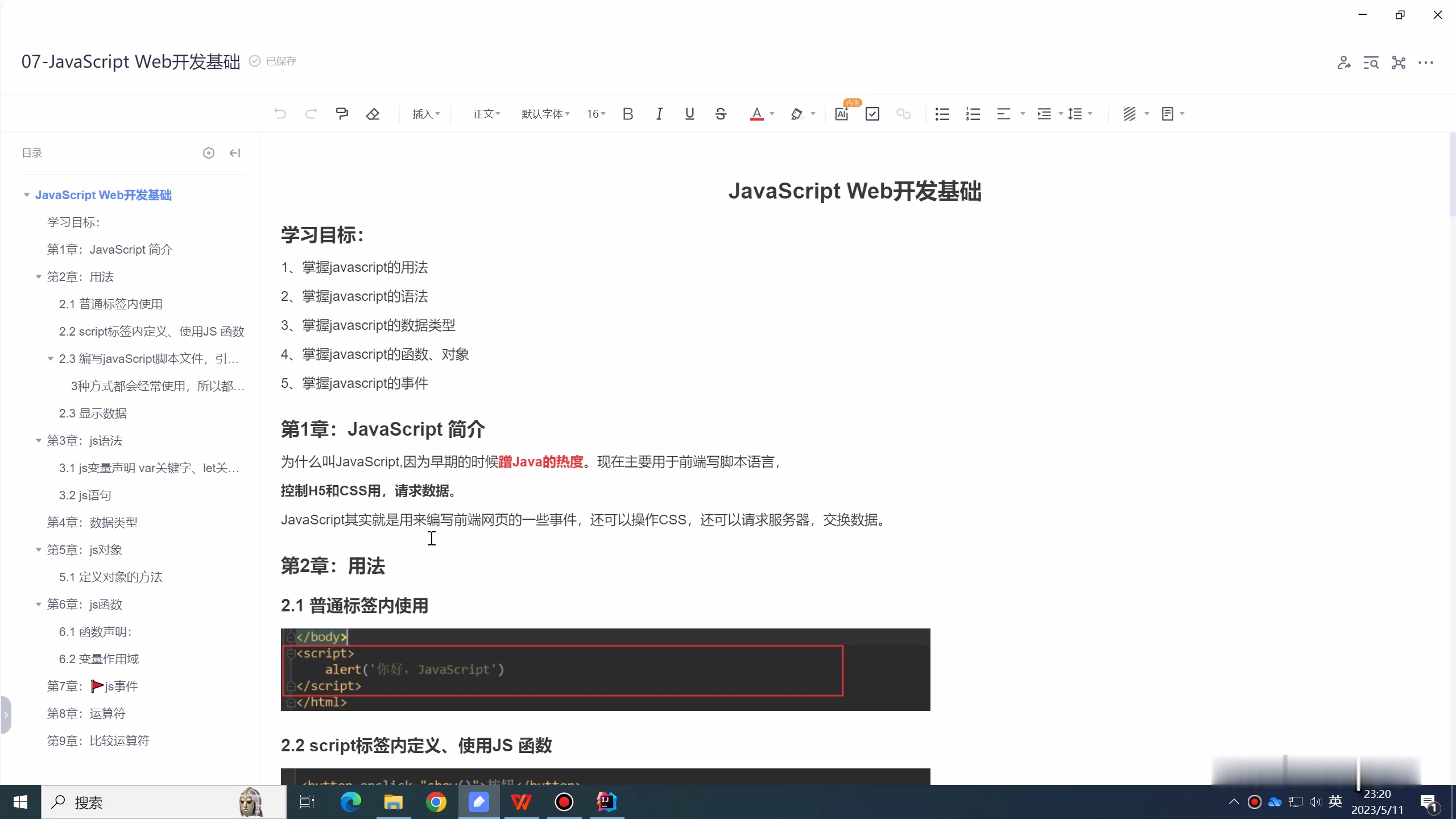Click the share document icon
The width and height of the screenshot is (1456, 819).
[x=1344, y=63]
